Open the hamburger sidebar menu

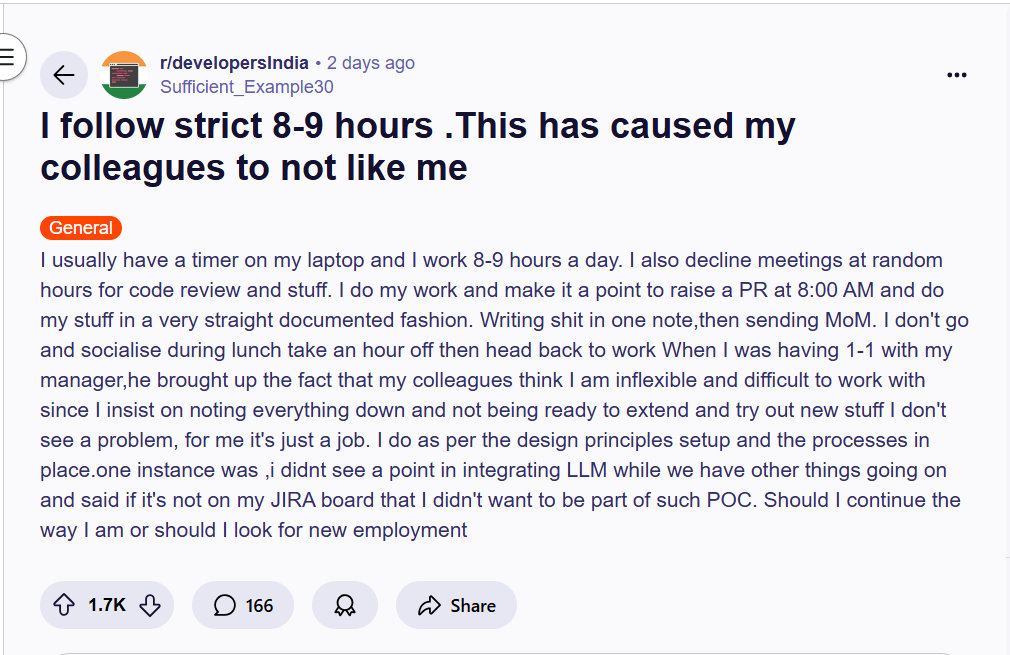[x=7, y=56]
